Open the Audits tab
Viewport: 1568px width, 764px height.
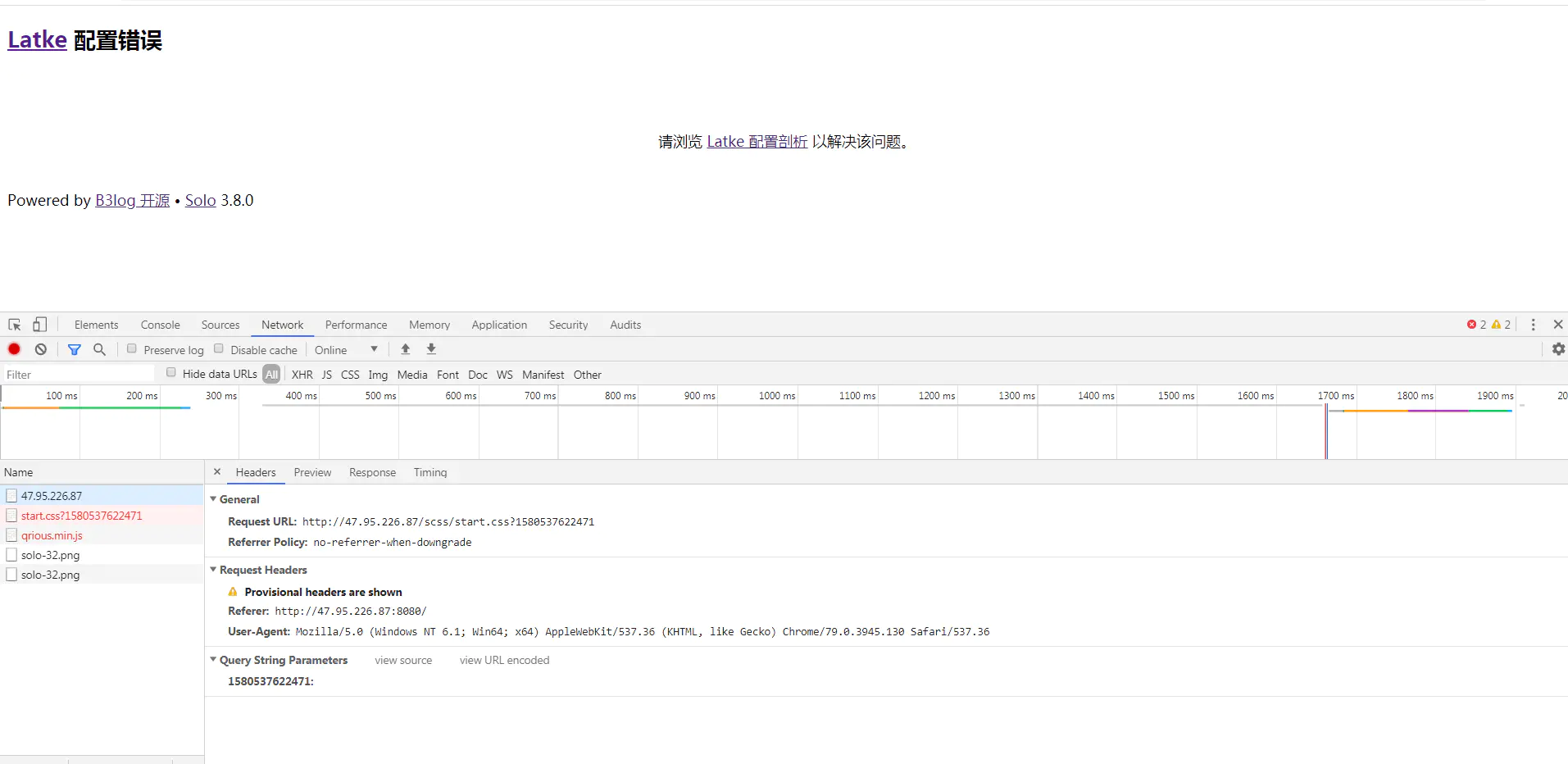625,325
